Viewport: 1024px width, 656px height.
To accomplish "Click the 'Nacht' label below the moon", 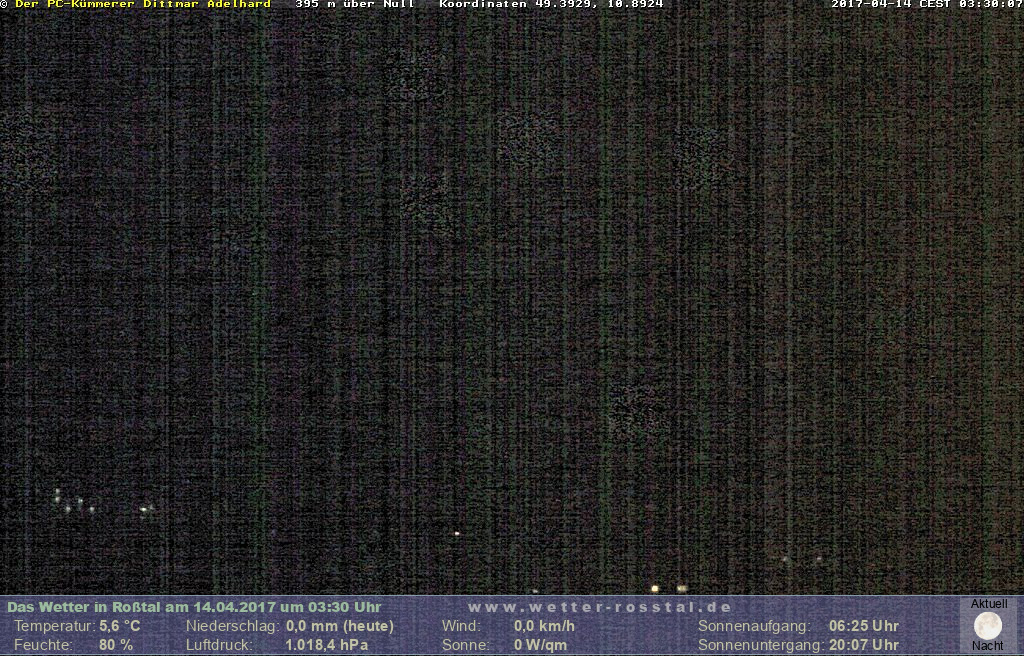I will 988,646.
